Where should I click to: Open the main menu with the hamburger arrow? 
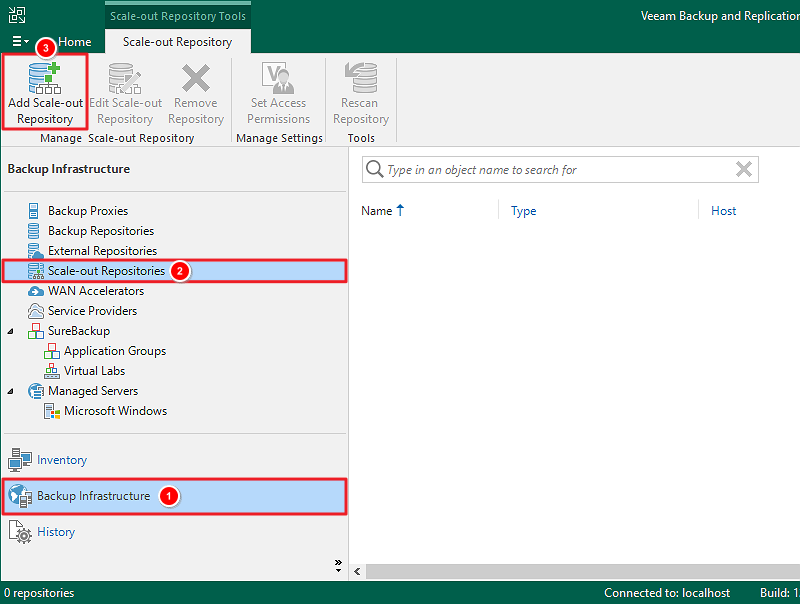(20, 41)
